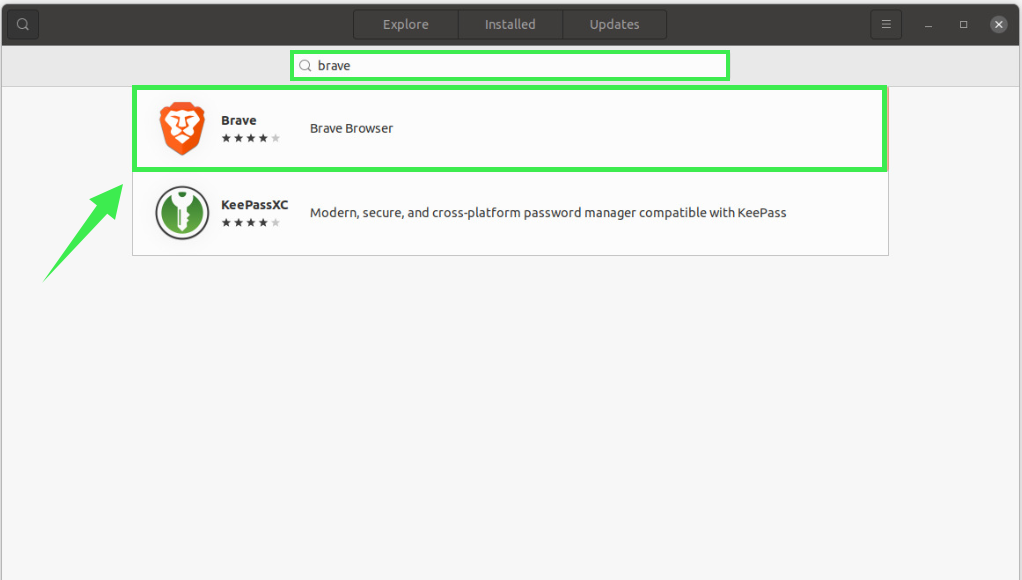This screenshot has width=1022, height=580.
Task: Switch to the Explore tab
Action: tap(405, 25)
